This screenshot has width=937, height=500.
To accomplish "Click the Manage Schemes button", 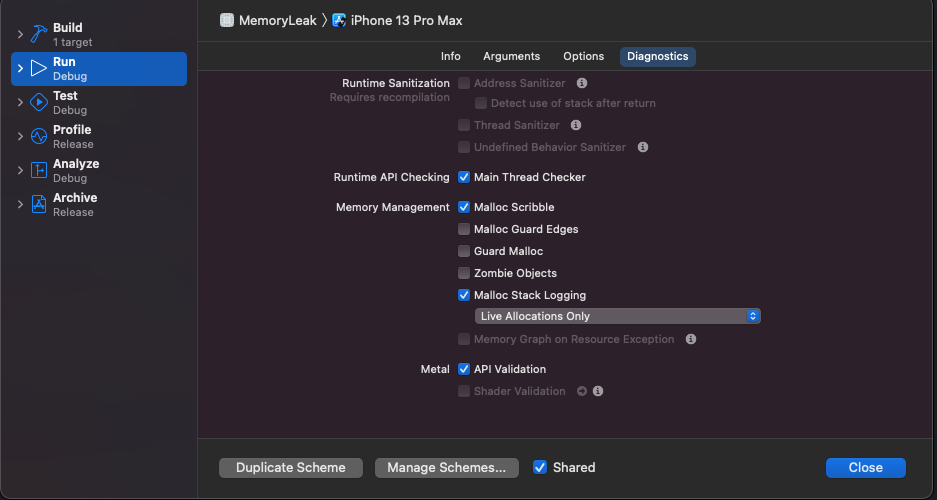I will click(446, 467).
